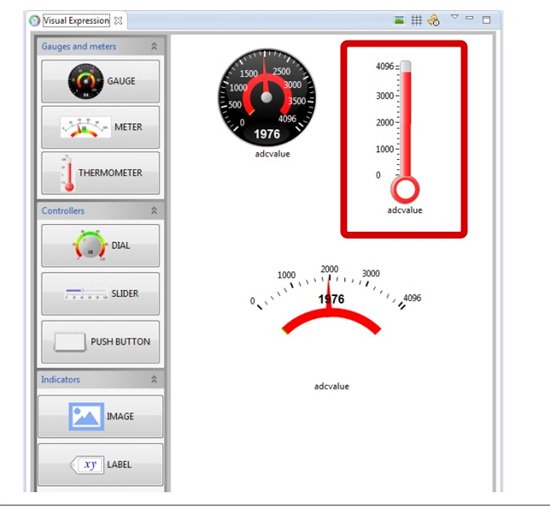The image size is (550, 509).
Task: Click the 4096 mark on thermometer scale
Action: point(385,66)
